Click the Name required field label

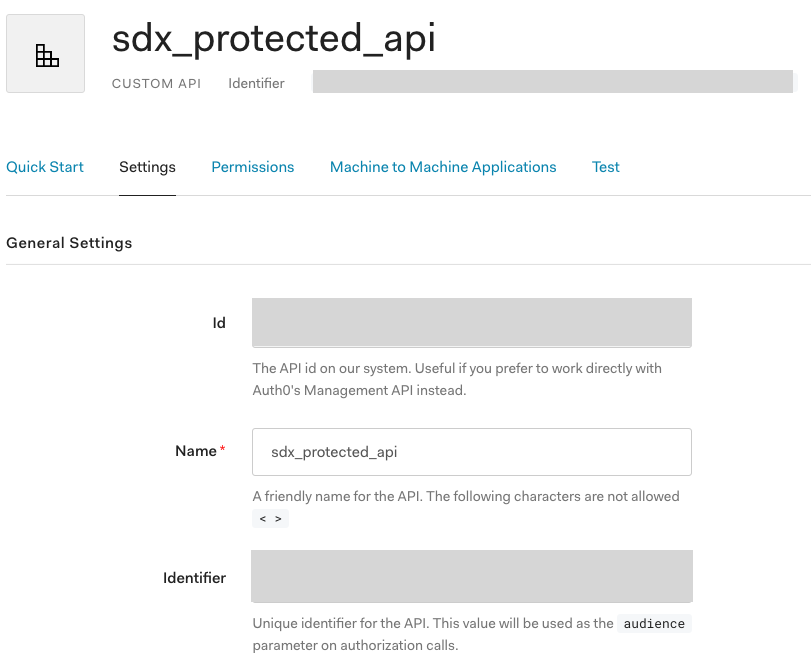pyautogui.click(x=200, y=451)
